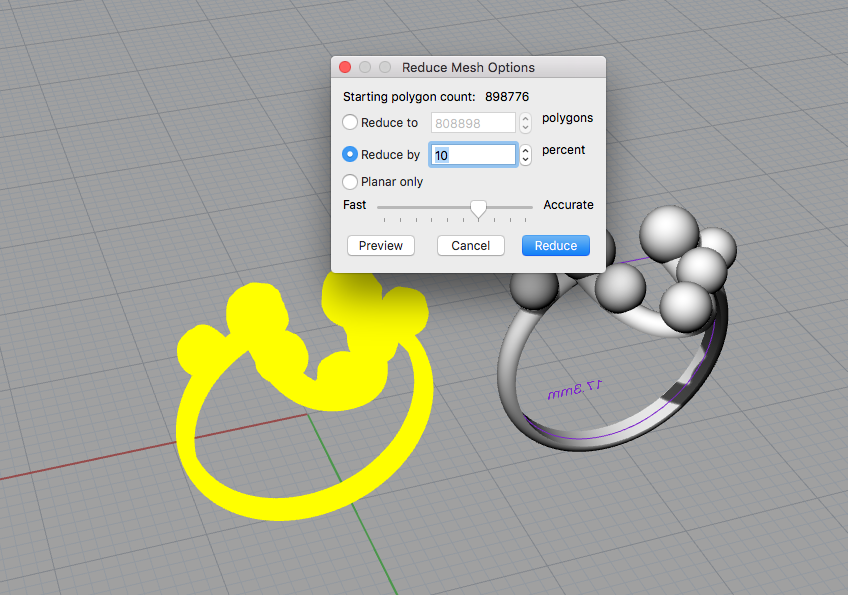Screen dimensions: 848x595
Task: Click the Reduce to polygons input field
Action: [x=473, y=123]
